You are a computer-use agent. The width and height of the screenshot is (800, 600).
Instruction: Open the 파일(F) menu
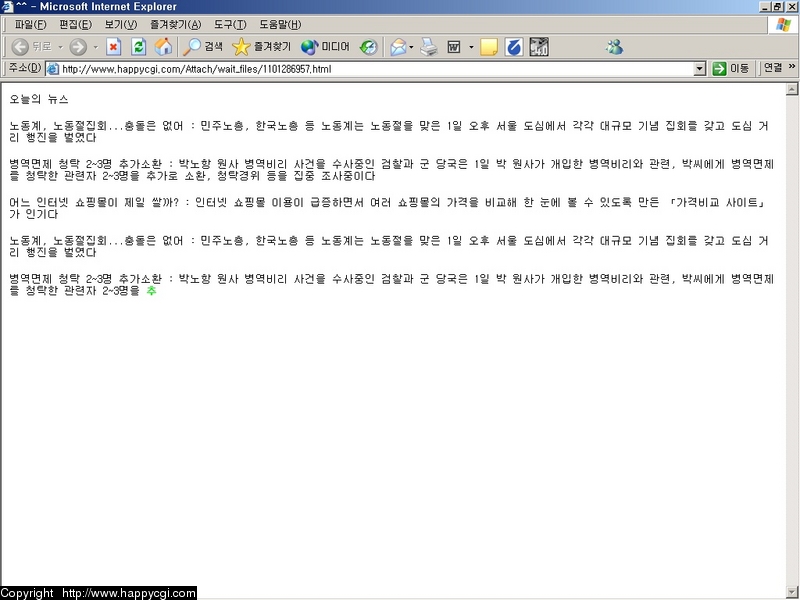[30, 24]
